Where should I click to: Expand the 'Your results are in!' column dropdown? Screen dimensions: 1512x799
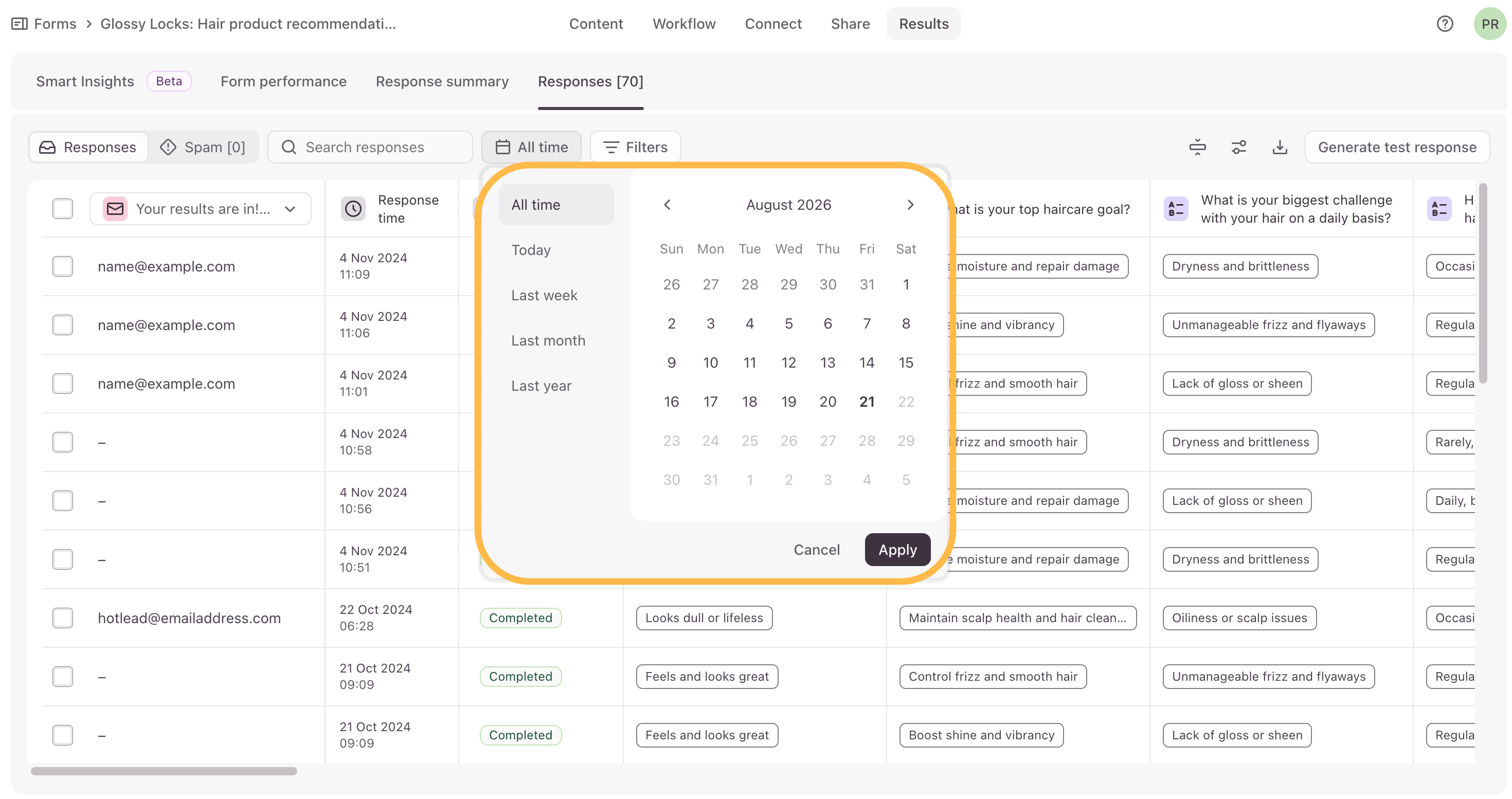(x=201, y=209)
